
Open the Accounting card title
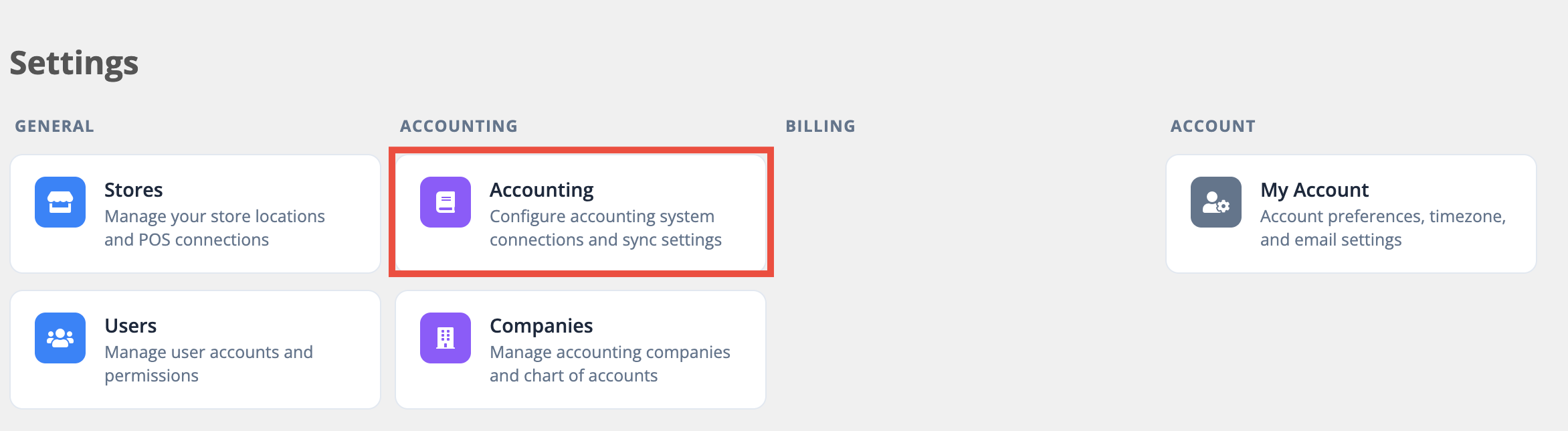(542, 190)
